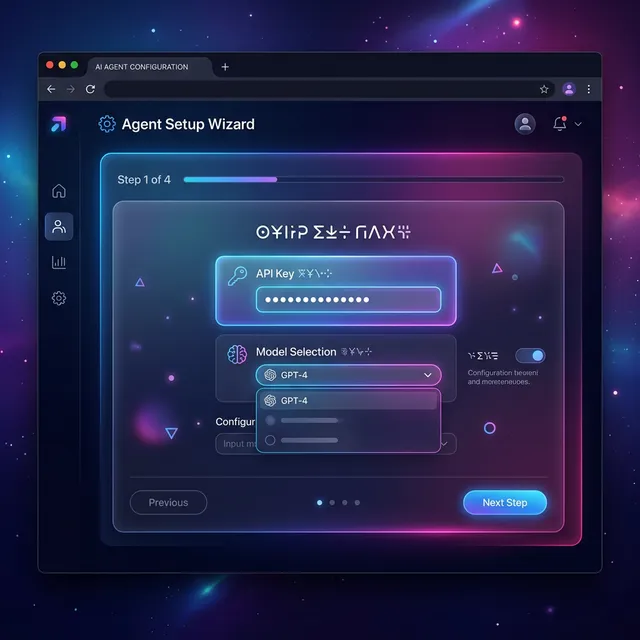Viewport: 640px width, 640px height.
Task: Go to Home in the sidebar
Action: tap(59, 191)
